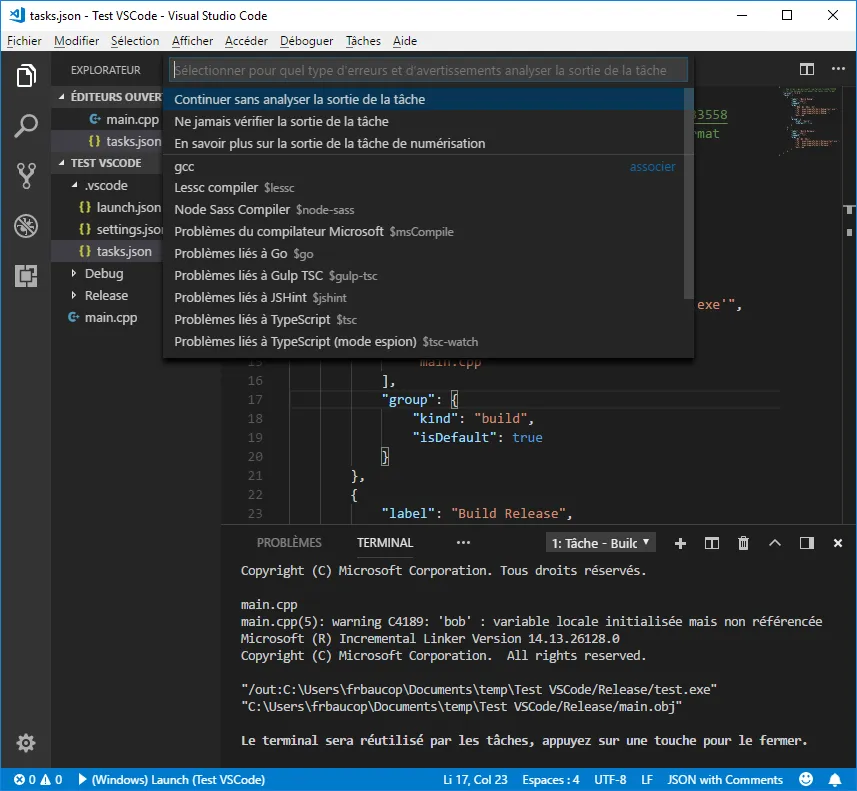Add a new terminal with plus icon

tap(680, 543)
